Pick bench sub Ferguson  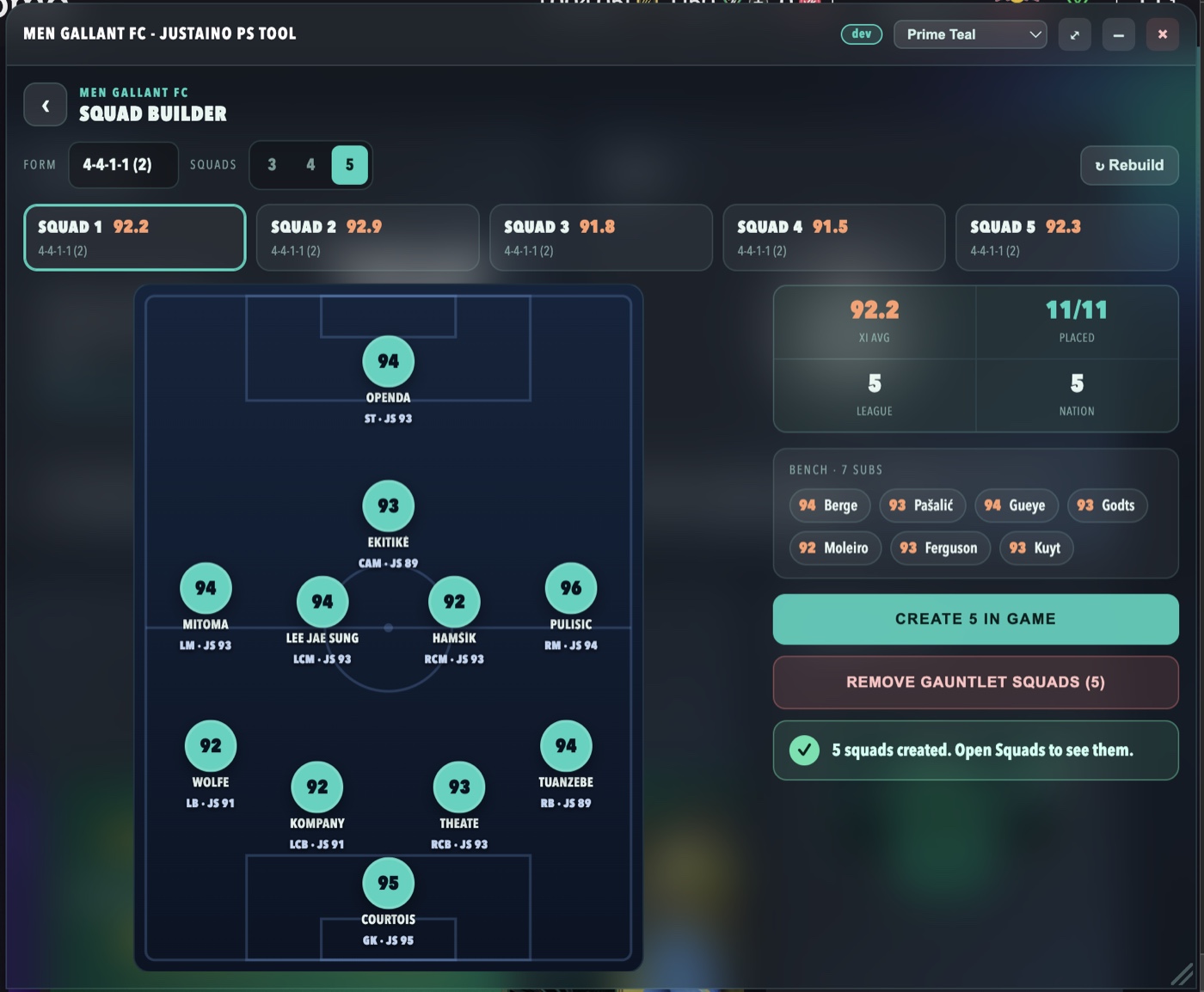click(940, 548)
